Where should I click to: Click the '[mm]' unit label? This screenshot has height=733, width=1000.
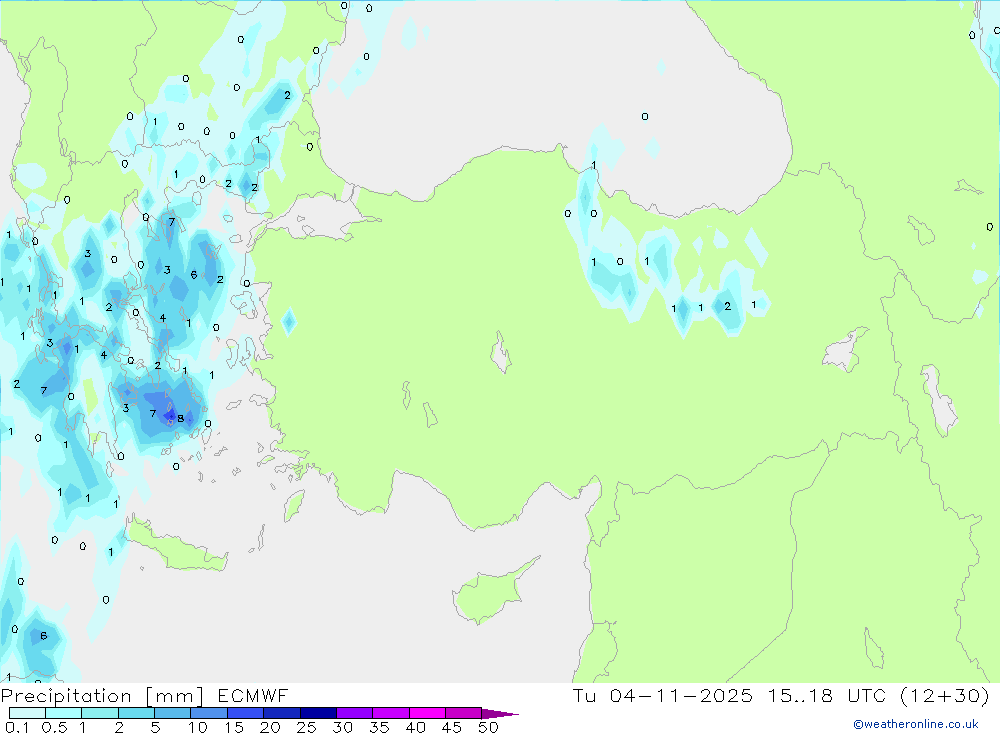pos(174,696)
